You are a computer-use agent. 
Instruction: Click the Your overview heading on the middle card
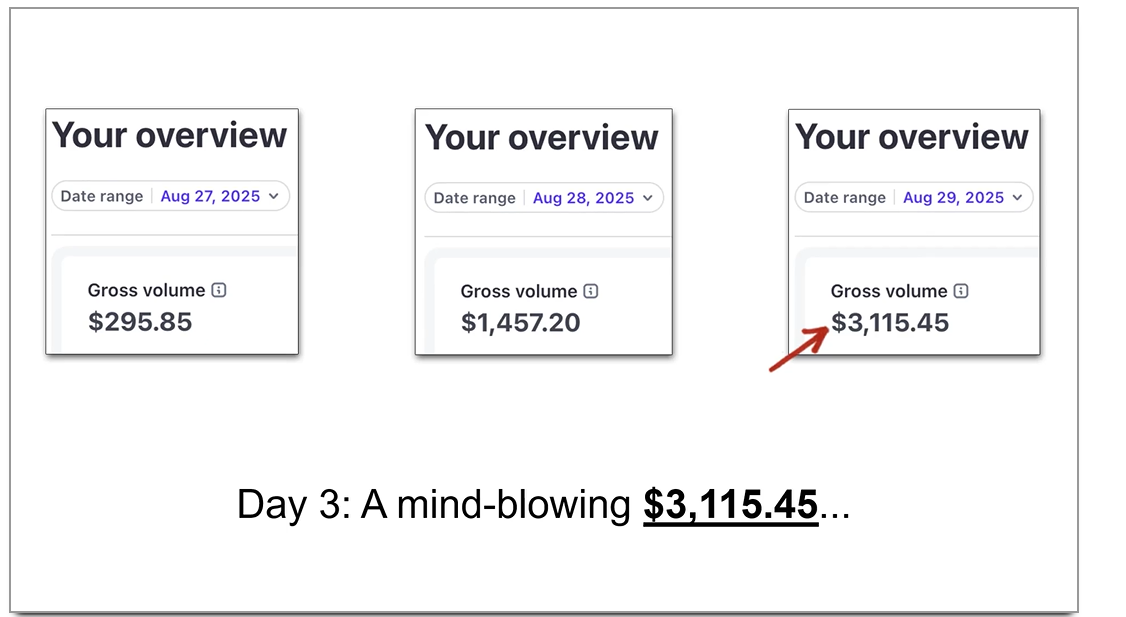542,137
